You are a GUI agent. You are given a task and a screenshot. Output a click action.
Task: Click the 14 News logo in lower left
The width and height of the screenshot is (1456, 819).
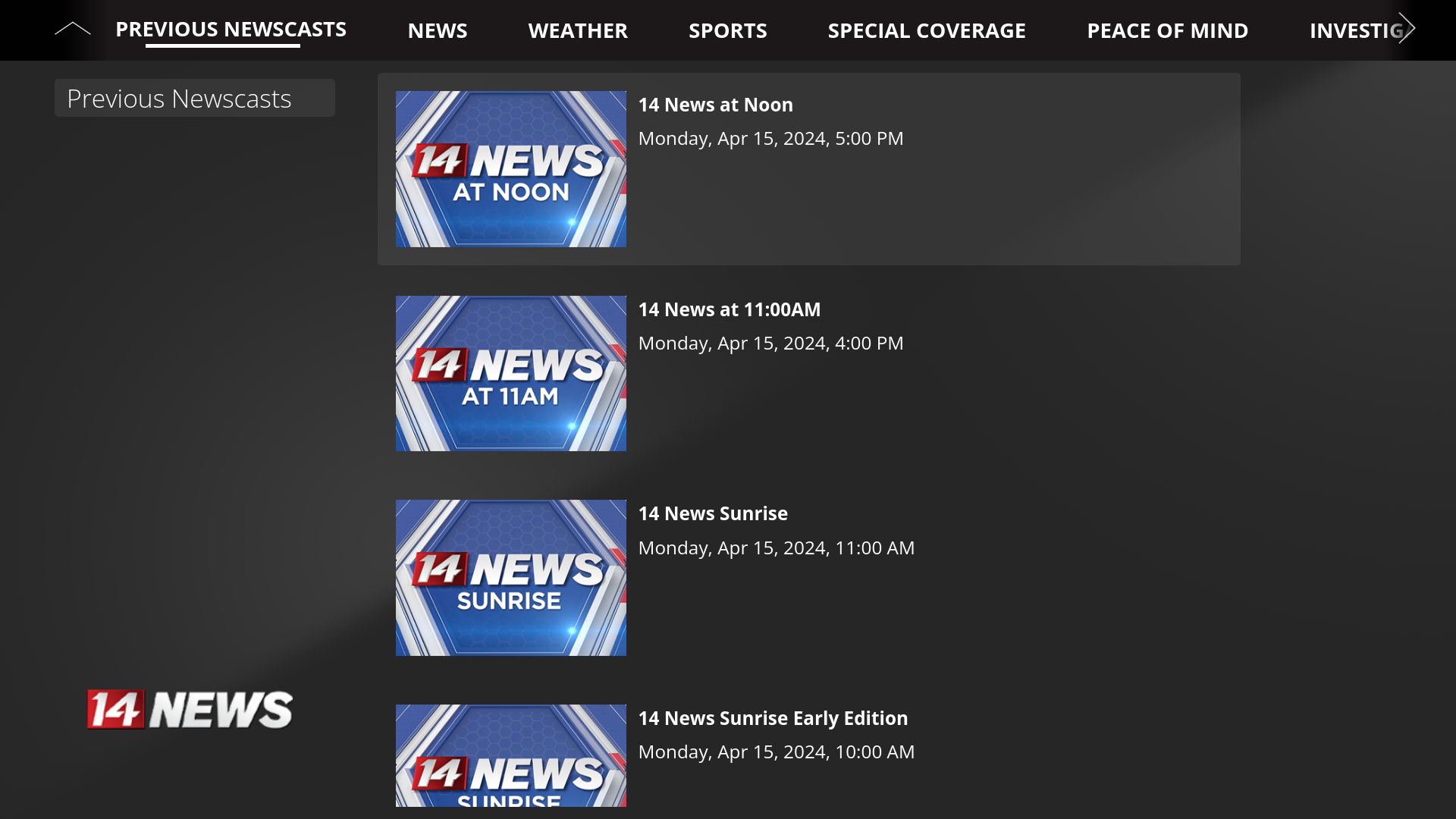pos(190,708)
